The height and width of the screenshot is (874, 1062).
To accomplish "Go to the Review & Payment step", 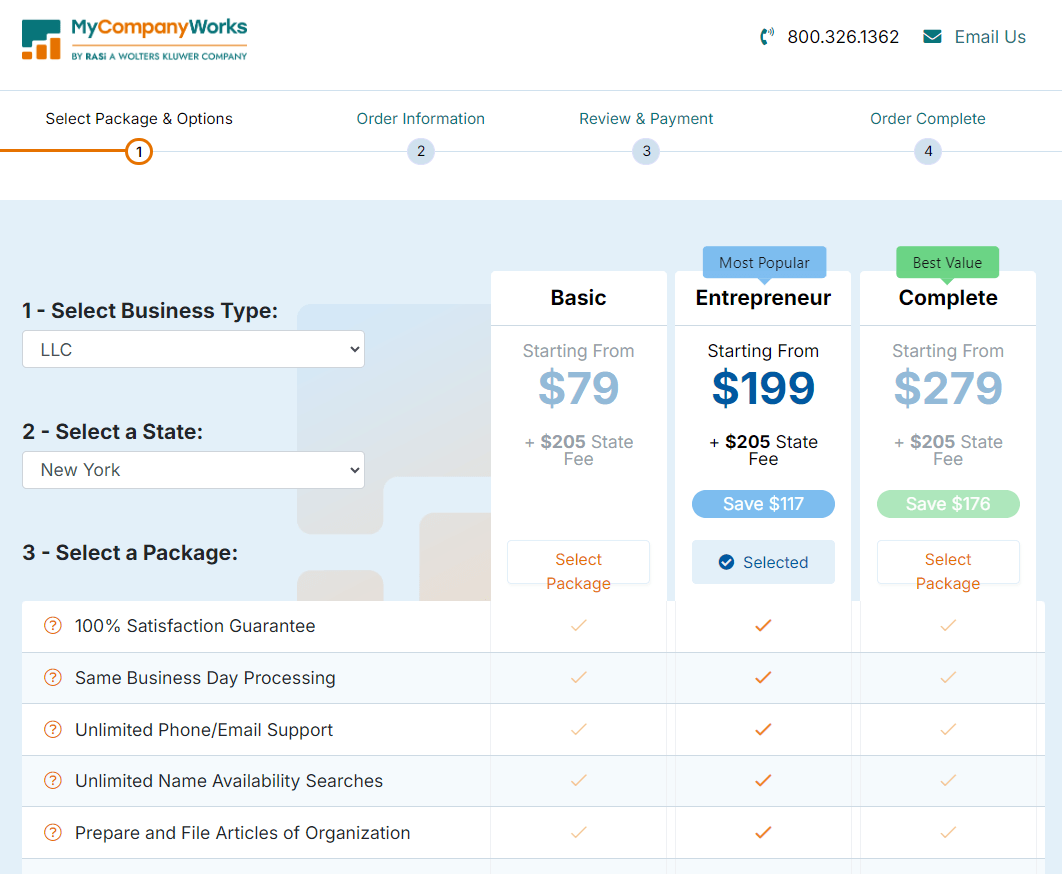I will (646, 118).
